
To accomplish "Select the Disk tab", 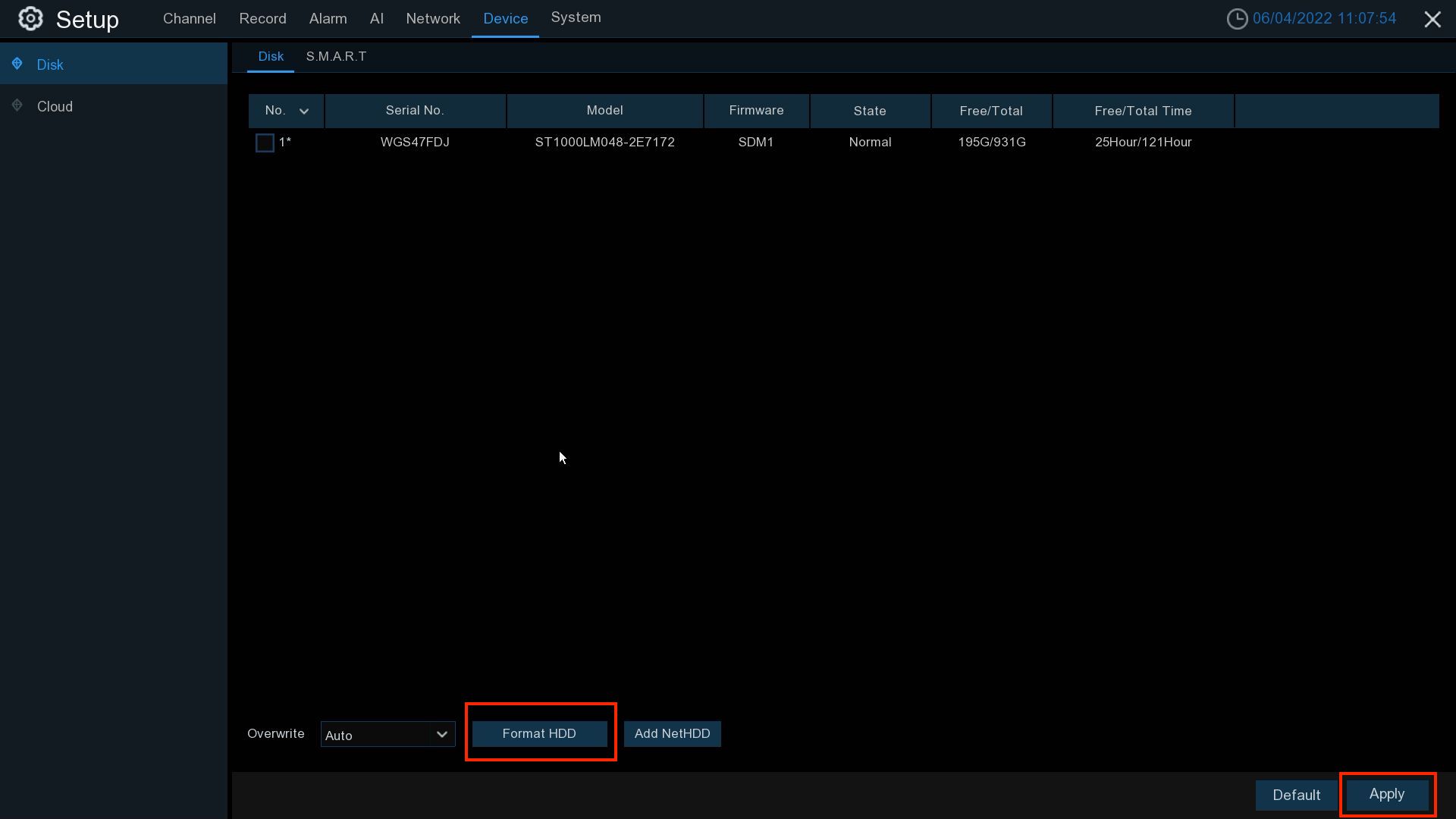I will 271,57.
